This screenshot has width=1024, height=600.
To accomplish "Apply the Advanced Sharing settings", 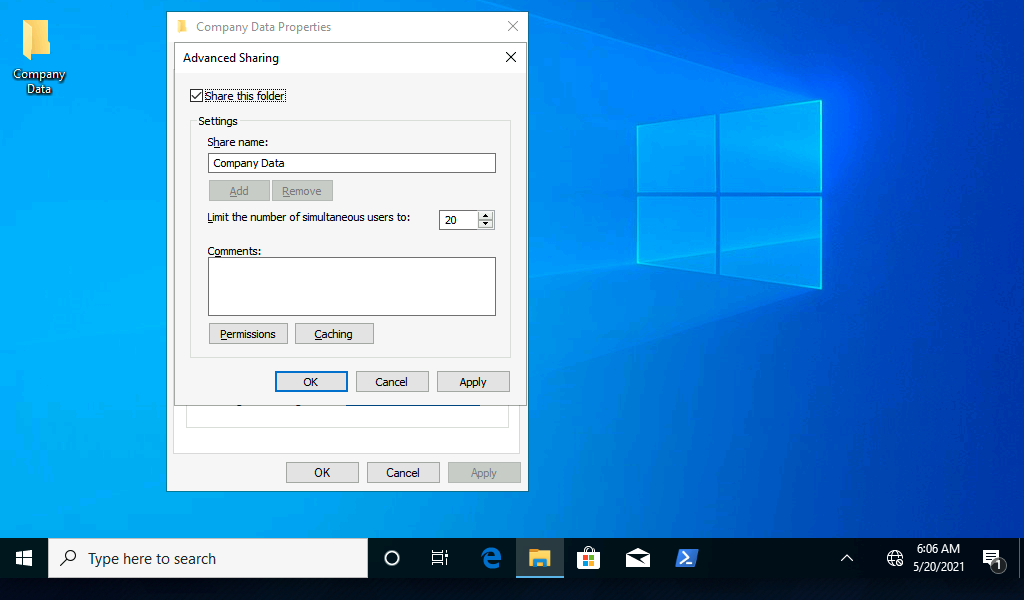I will 473,382.
